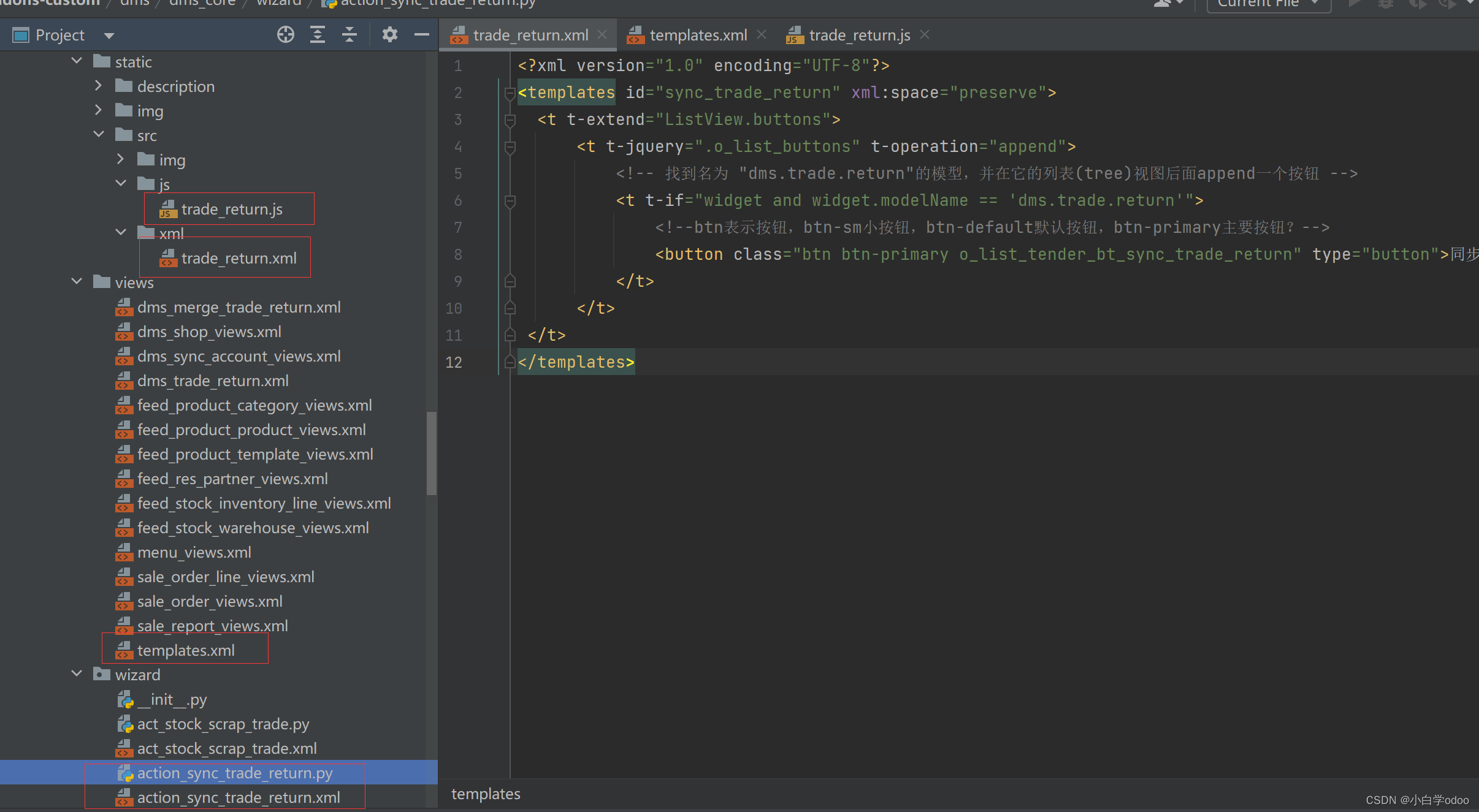Close the templates.xml editor tab
Screen dimensions: 1479x812
(762, 35)
